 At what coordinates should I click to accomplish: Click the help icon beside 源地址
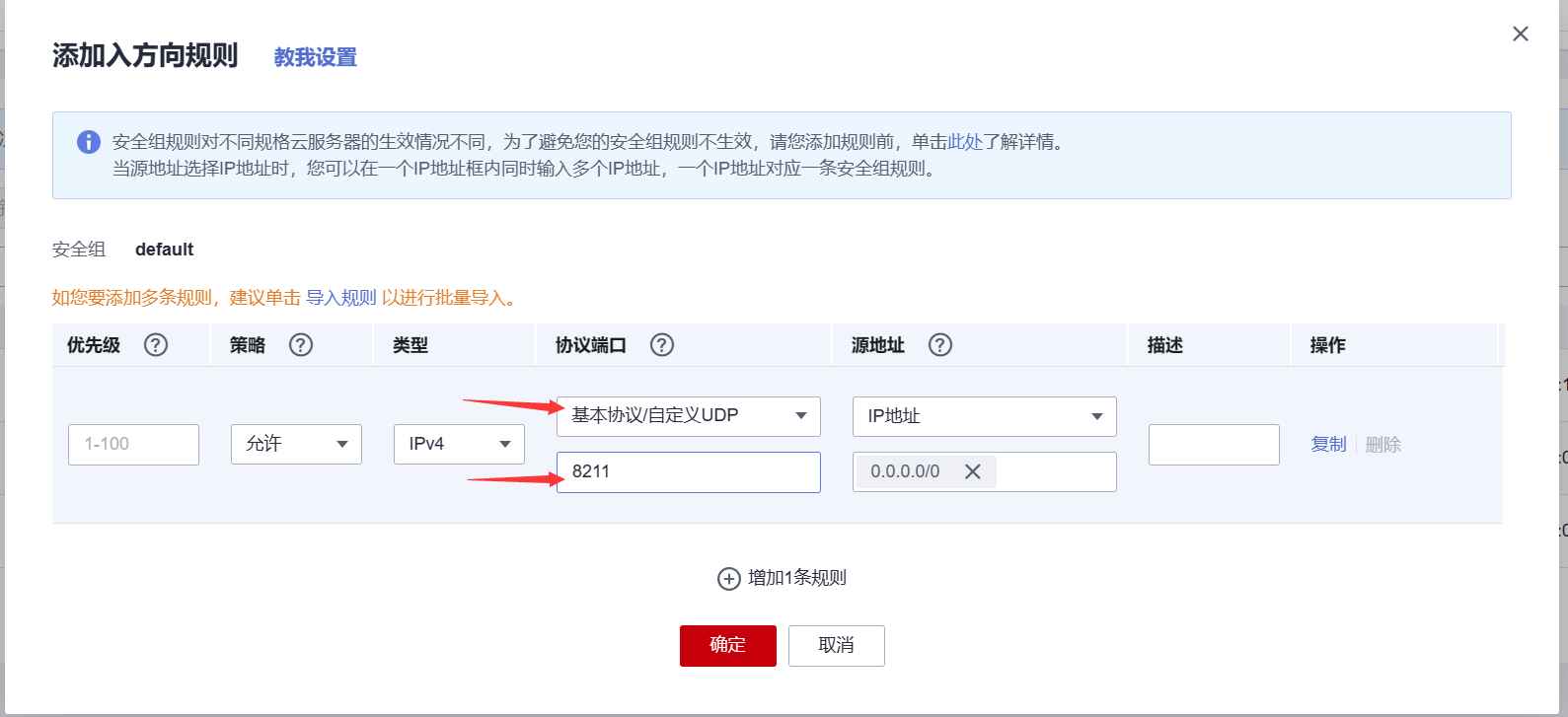(940, 345)
